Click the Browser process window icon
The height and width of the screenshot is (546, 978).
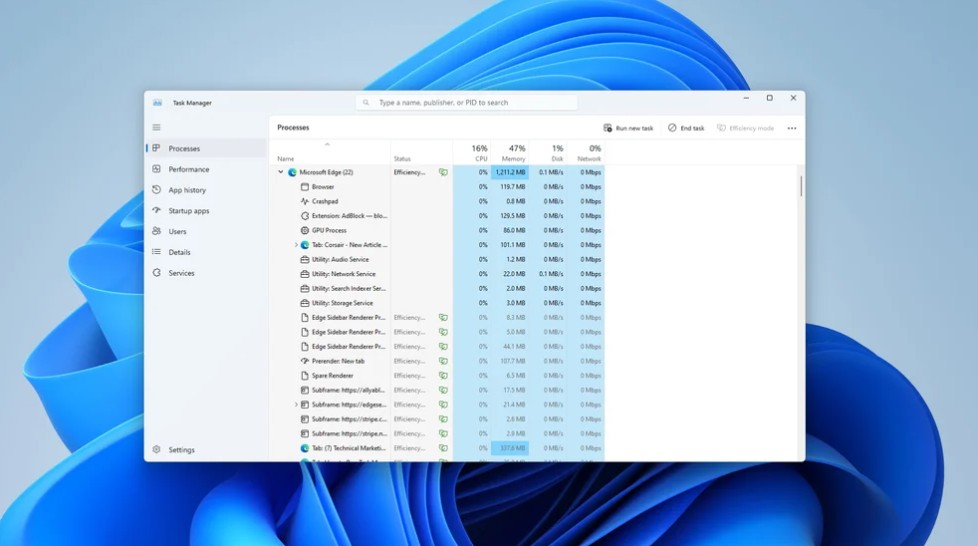[305, 187]
